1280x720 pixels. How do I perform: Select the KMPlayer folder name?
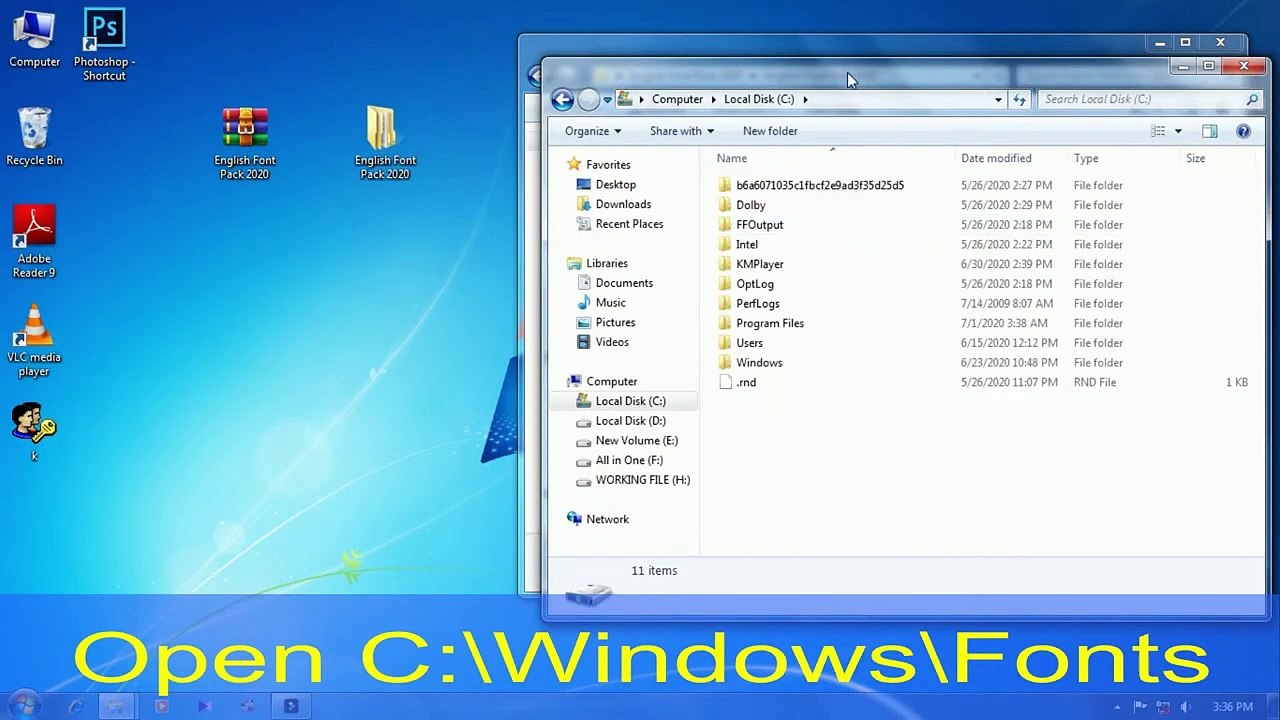pos(760,264)
